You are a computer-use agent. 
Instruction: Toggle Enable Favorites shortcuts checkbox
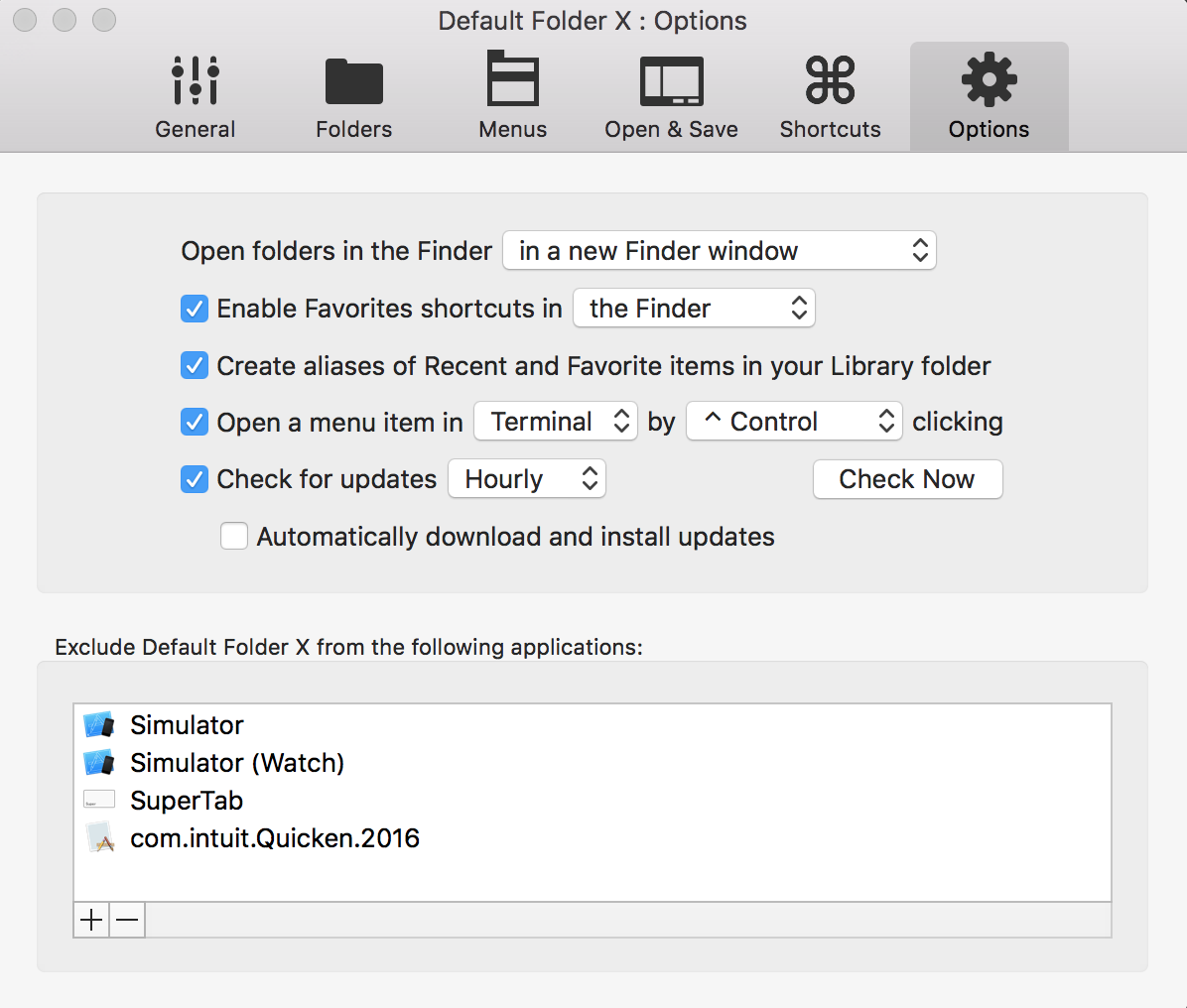(195, 309)
